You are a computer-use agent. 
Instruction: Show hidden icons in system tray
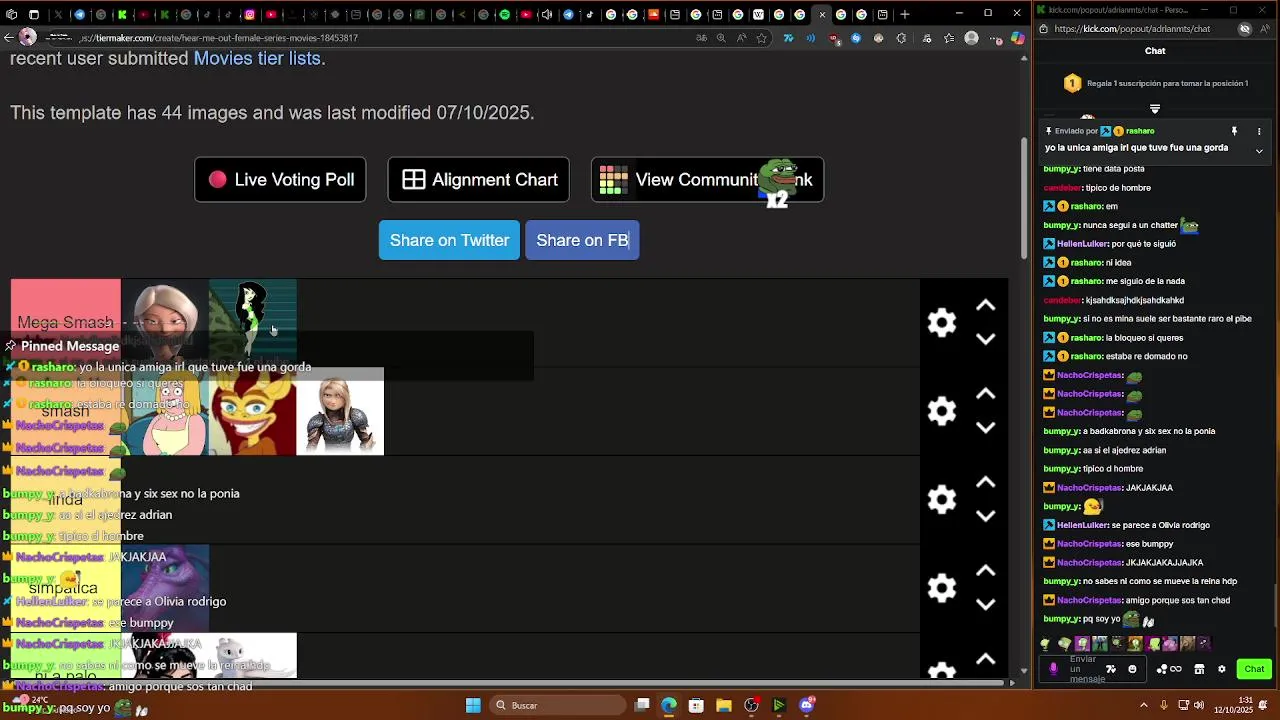point(1144,705)
